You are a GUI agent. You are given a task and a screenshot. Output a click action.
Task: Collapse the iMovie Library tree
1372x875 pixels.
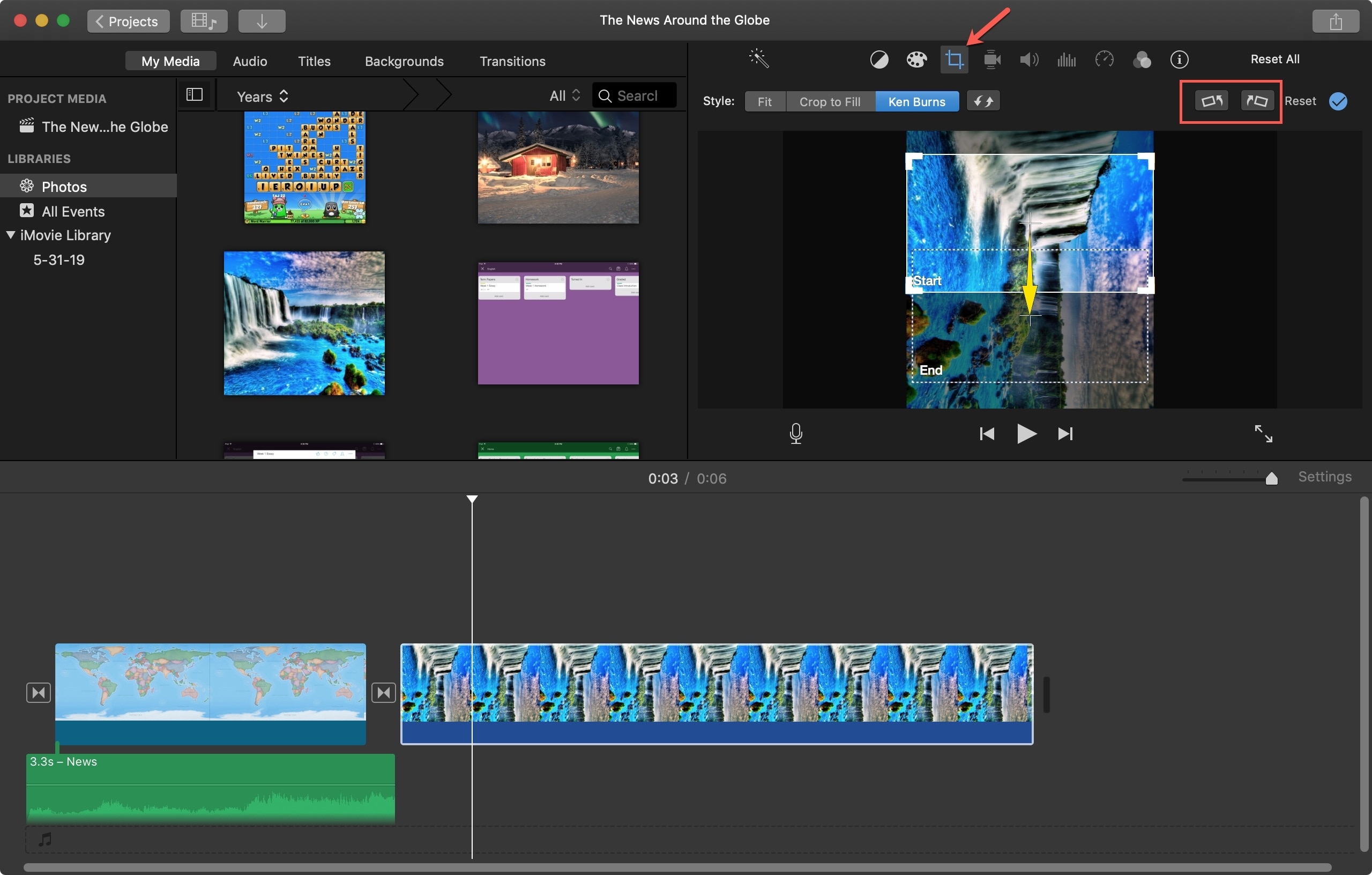coord(11,235)
